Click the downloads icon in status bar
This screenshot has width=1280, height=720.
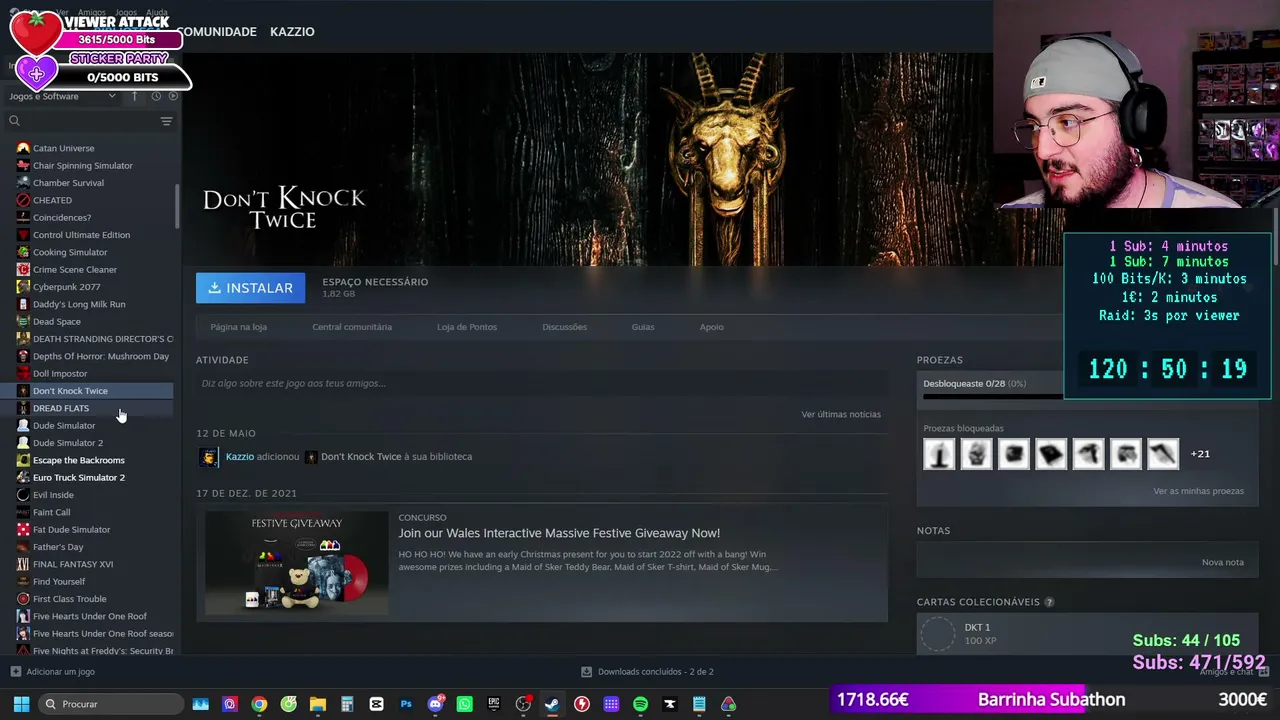(x=586, y=672)
